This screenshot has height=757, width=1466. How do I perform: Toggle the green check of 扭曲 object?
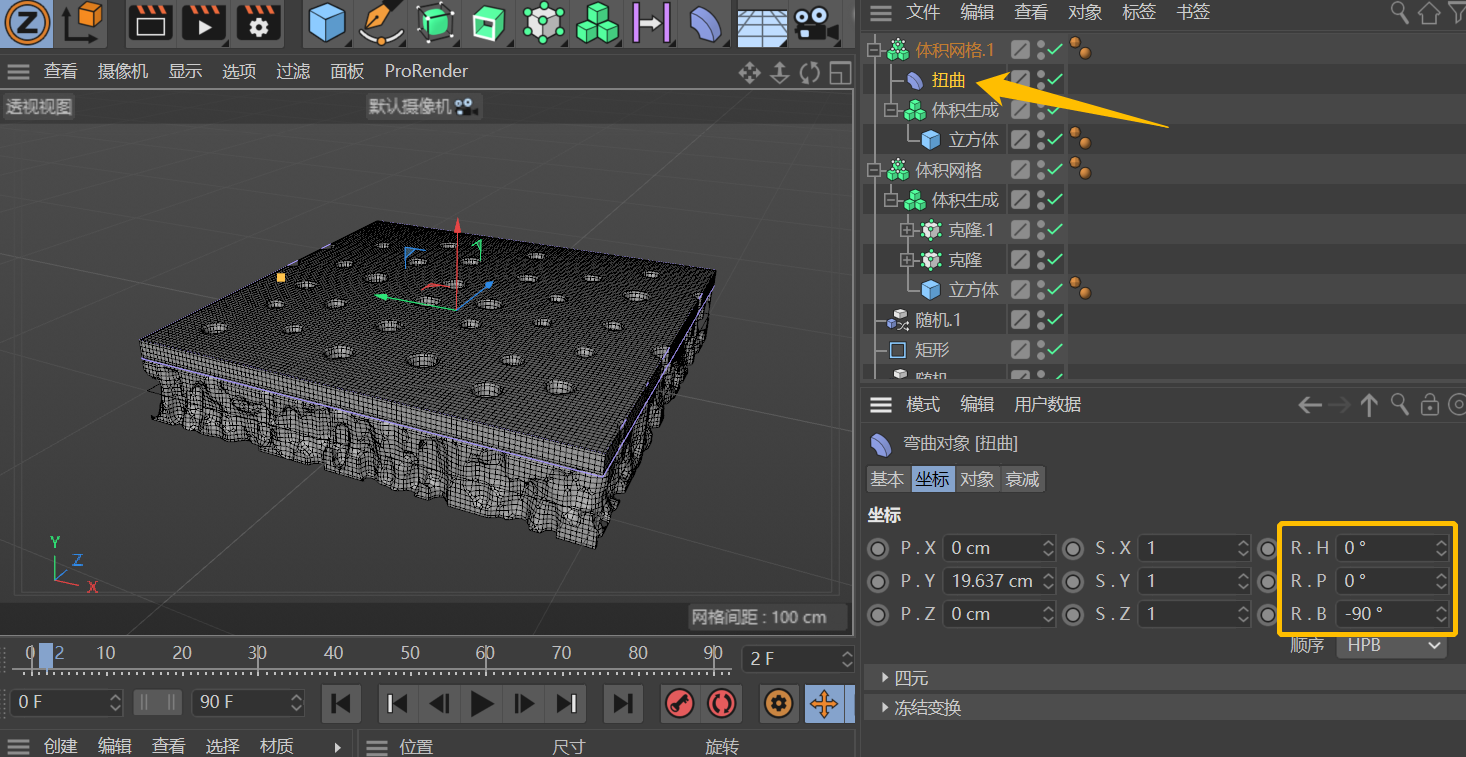pyautogui.click(x=1056, y=79)
